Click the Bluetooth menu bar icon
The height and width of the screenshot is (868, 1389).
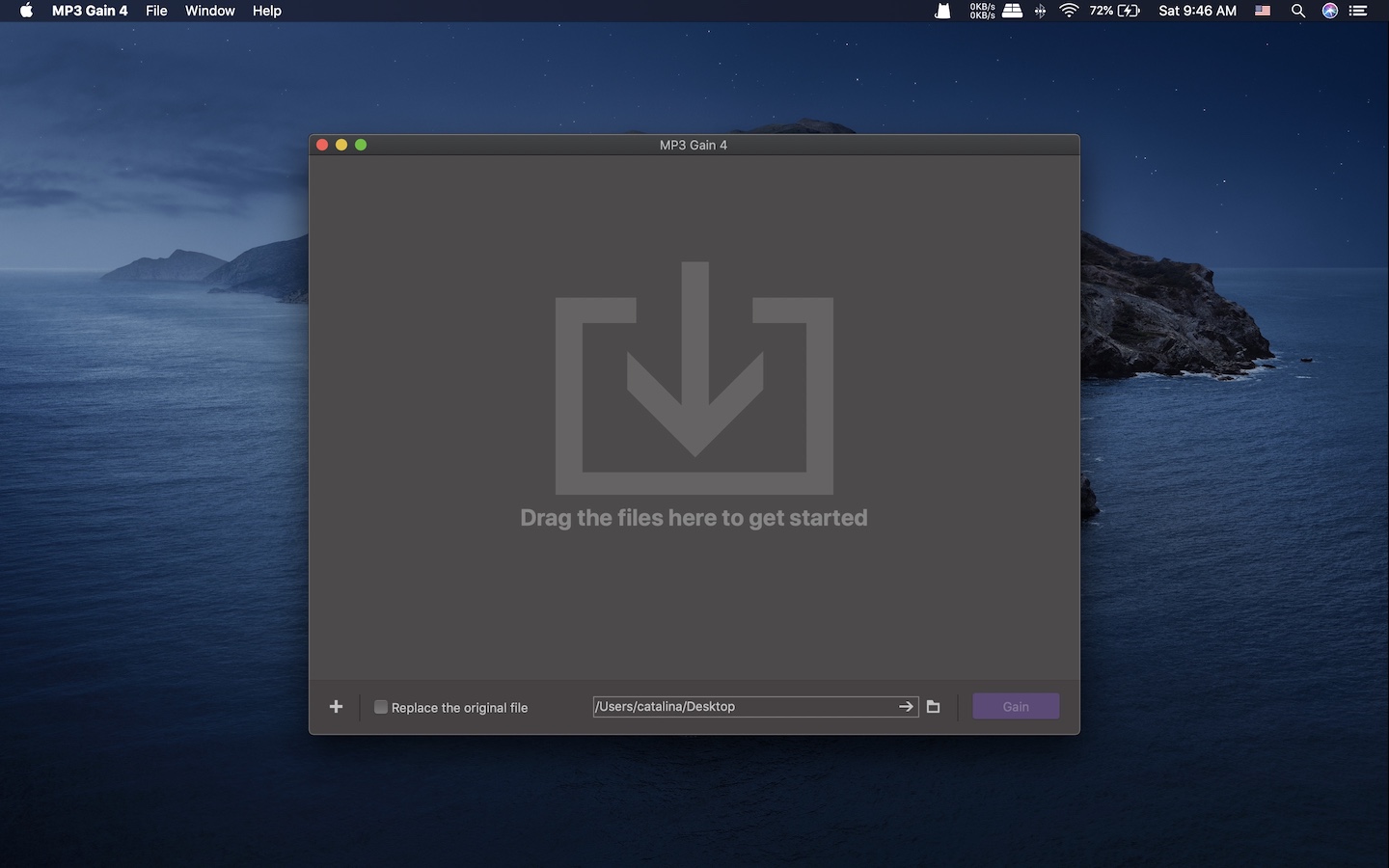click(x=1040, y=11)
